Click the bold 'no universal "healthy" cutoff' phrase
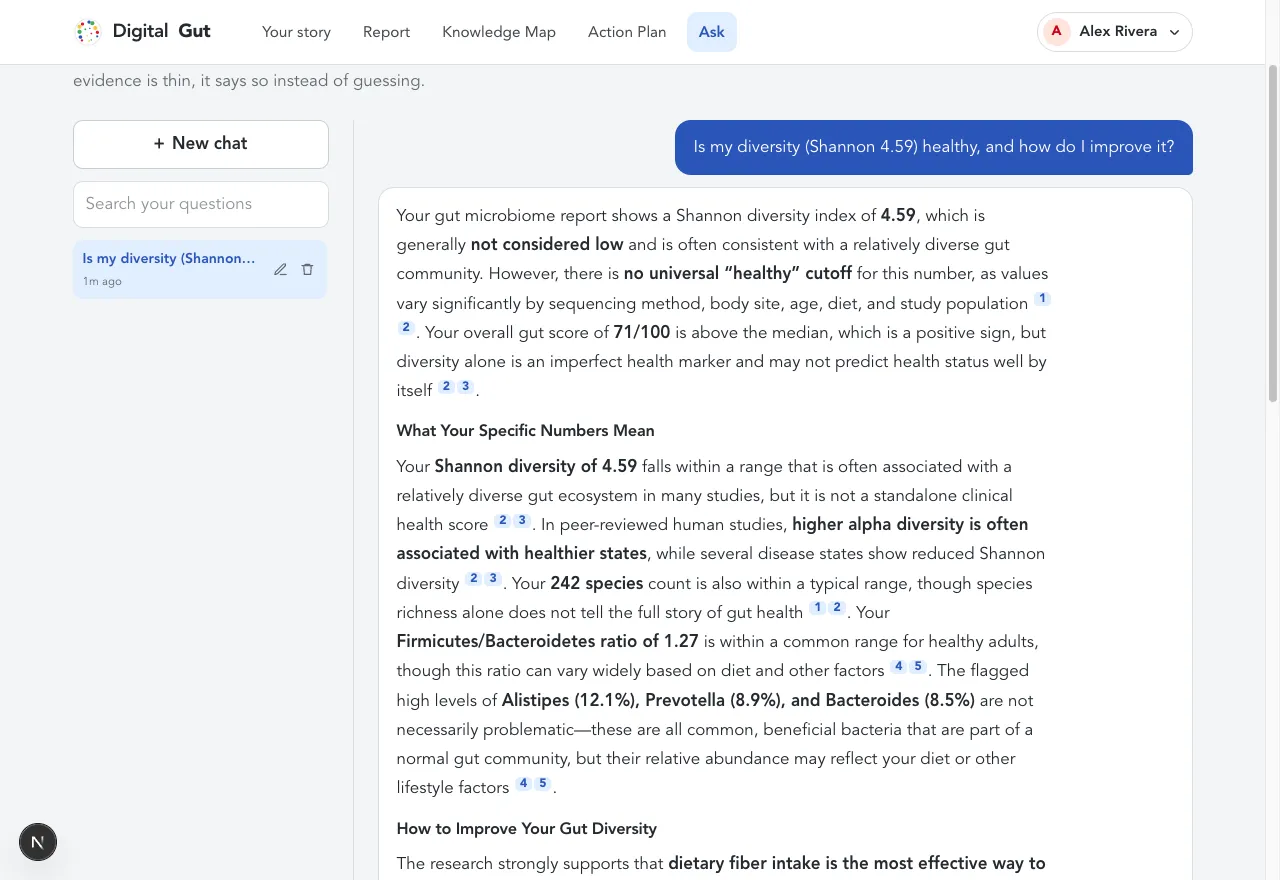The width and height of the screenshot is (1280, 880). click(738, 273)
